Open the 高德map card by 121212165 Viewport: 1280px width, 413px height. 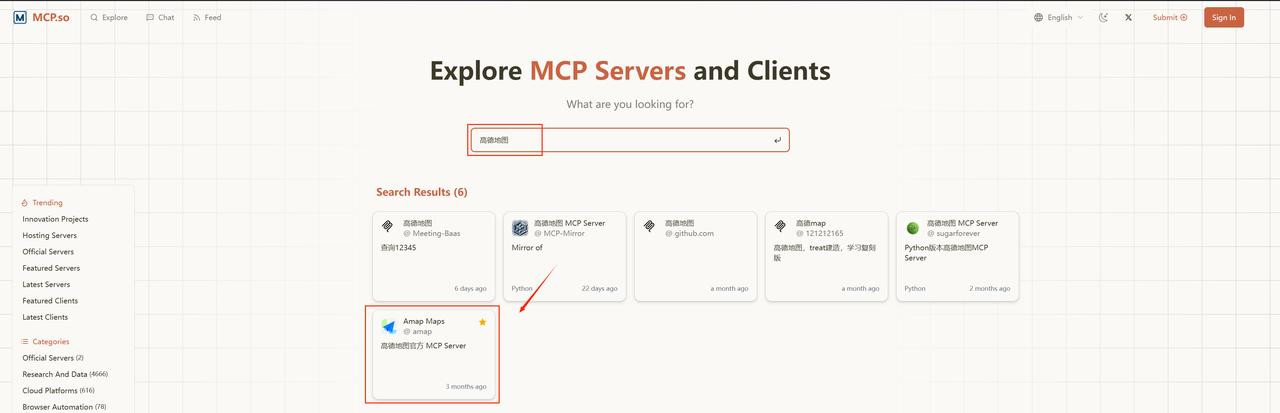point(826,255)
